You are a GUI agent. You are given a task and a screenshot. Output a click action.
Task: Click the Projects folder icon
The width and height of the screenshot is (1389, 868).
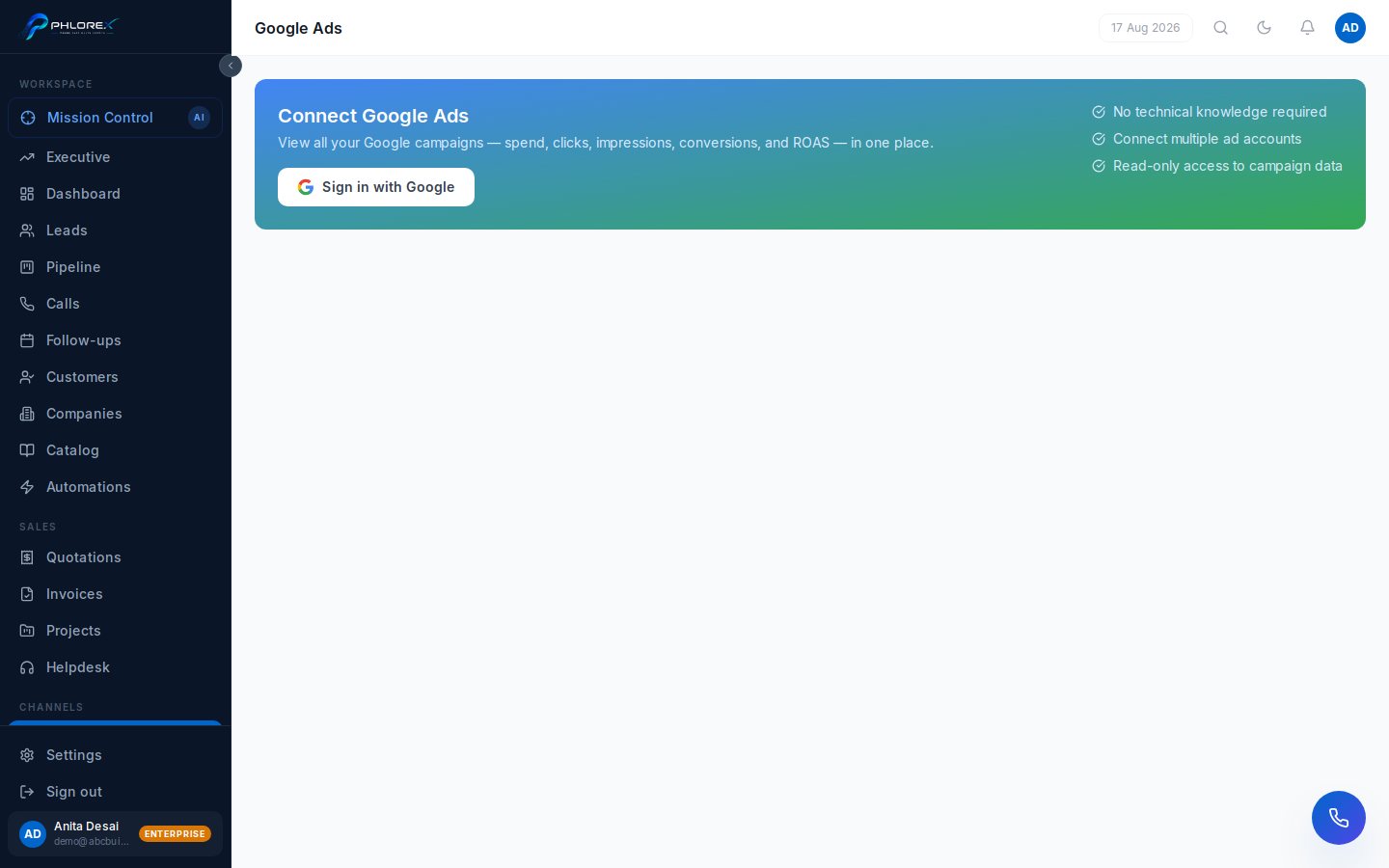pyautogui.click(x=27, y=631)
